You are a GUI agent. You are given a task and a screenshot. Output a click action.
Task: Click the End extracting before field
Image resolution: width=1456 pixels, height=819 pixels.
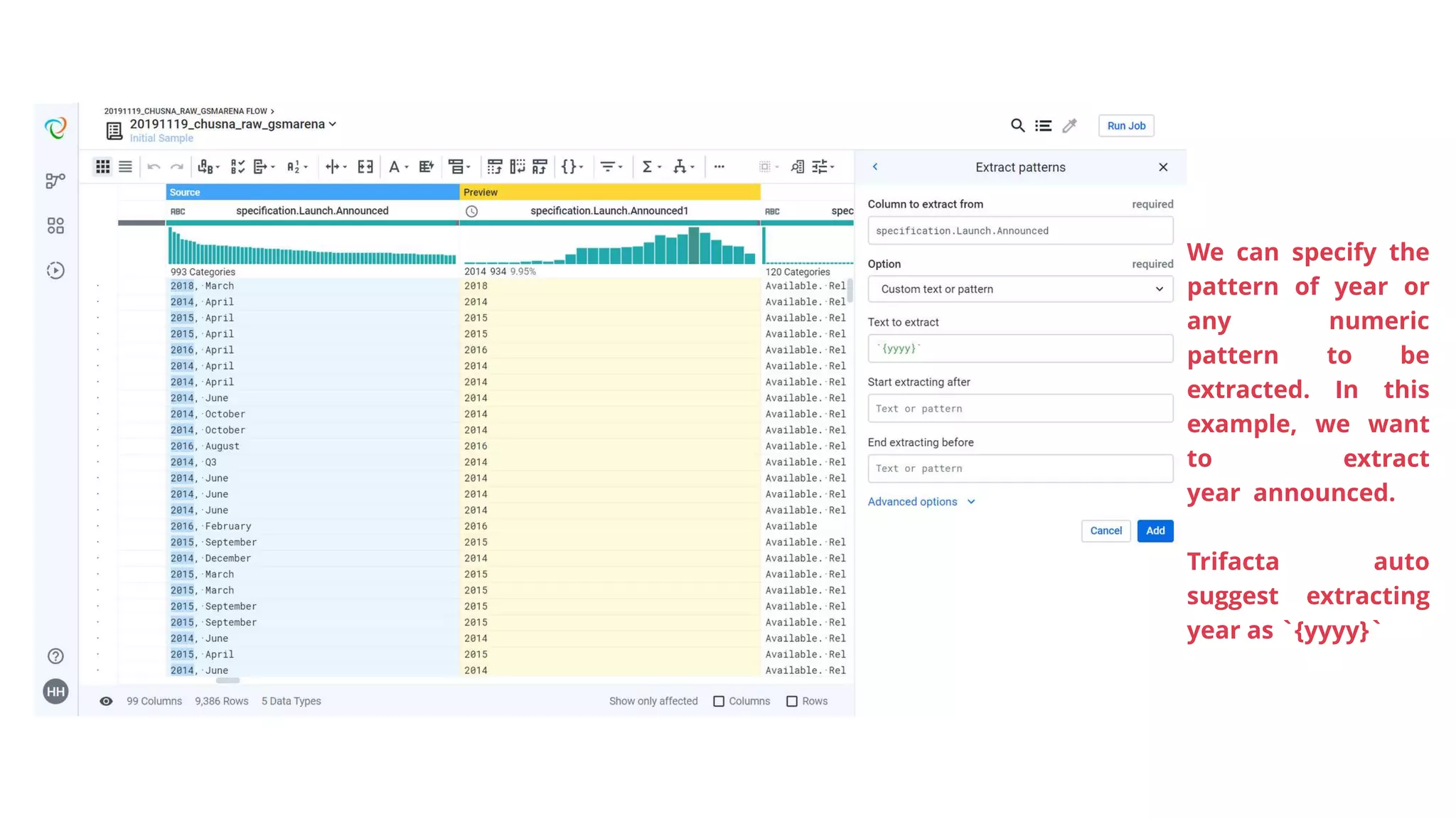1020,469
